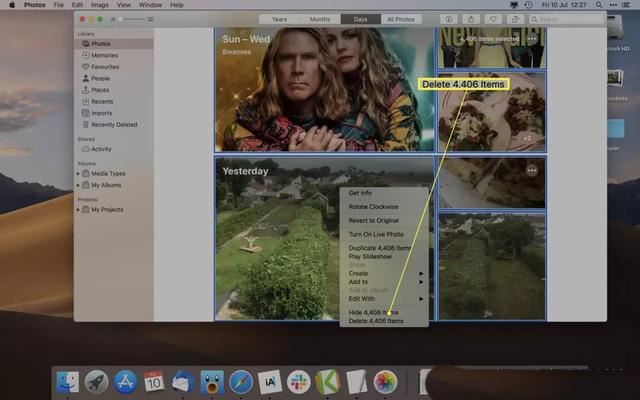Open the Image menu in menu bar
Image resolution: width=640 pixels, height=400 pixels.
(98, 5)
